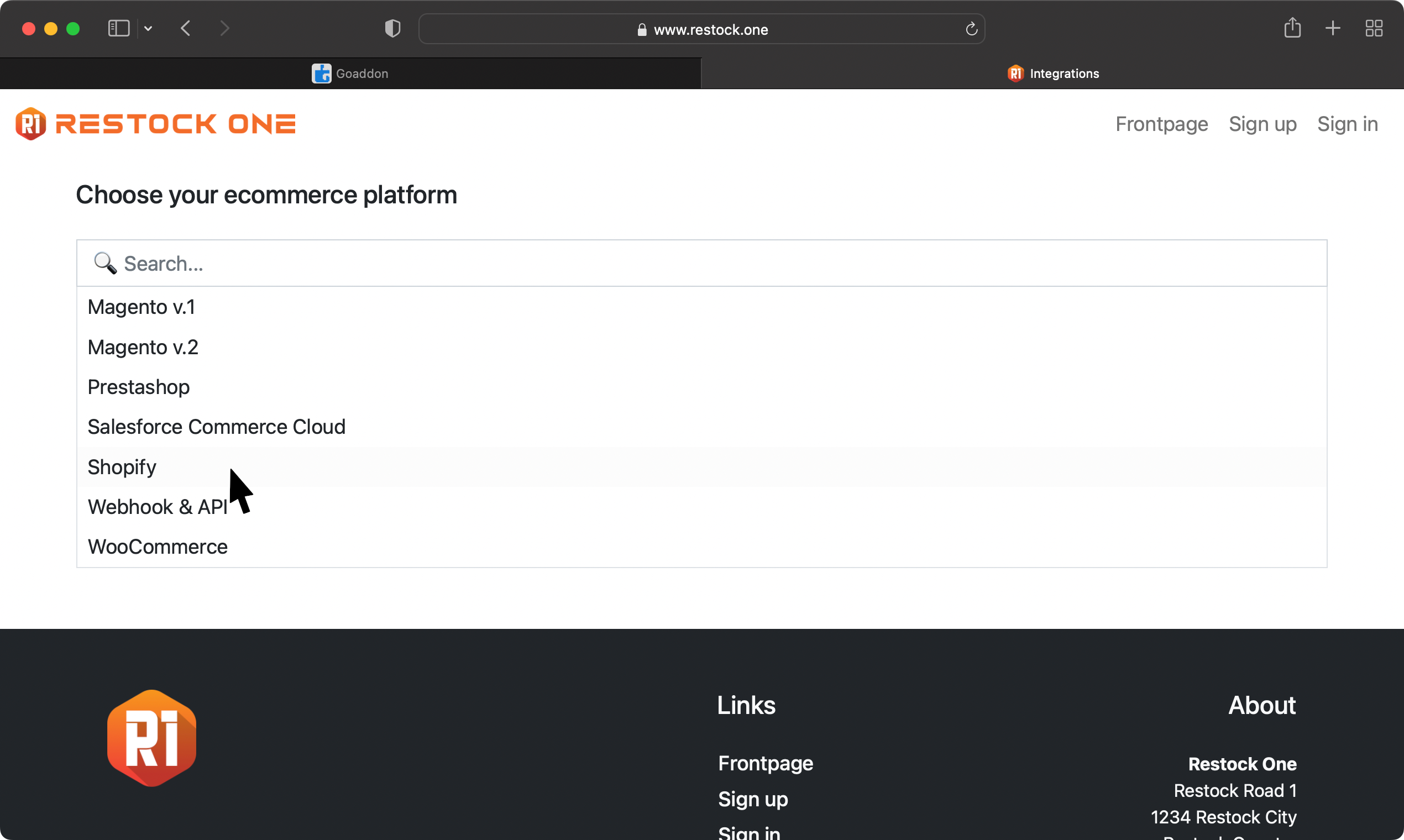Viewport: 1404px width, 840px height.
Task: Expand the sidebar options chevron dropdown
Action: pos(148,28)
